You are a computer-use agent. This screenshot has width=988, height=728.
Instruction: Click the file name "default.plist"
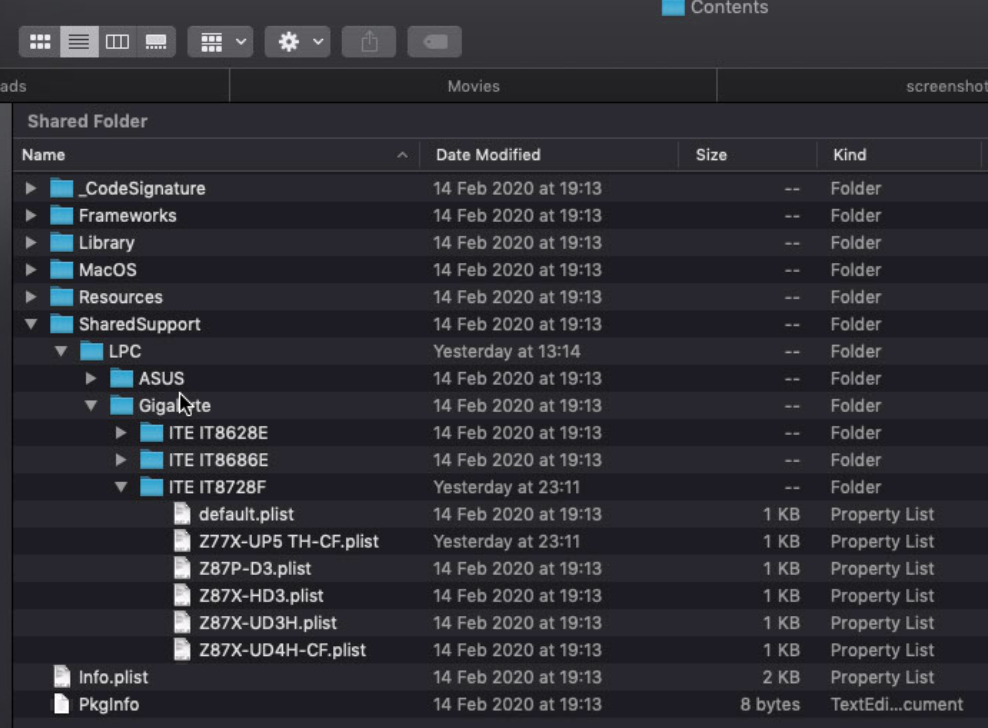tap(246, 514)
